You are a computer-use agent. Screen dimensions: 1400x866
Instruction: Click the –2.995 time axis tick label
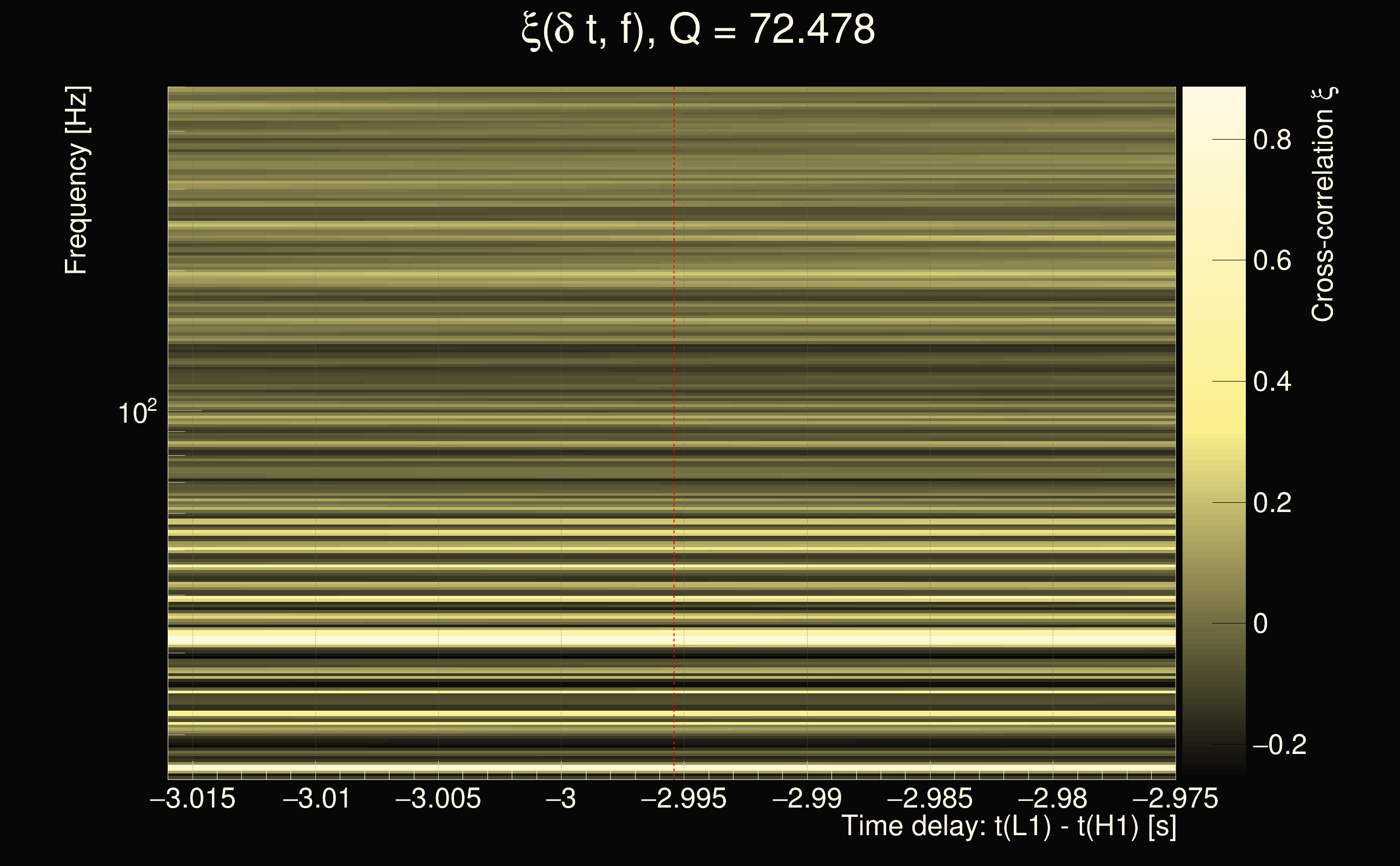[x=683, y=799]
